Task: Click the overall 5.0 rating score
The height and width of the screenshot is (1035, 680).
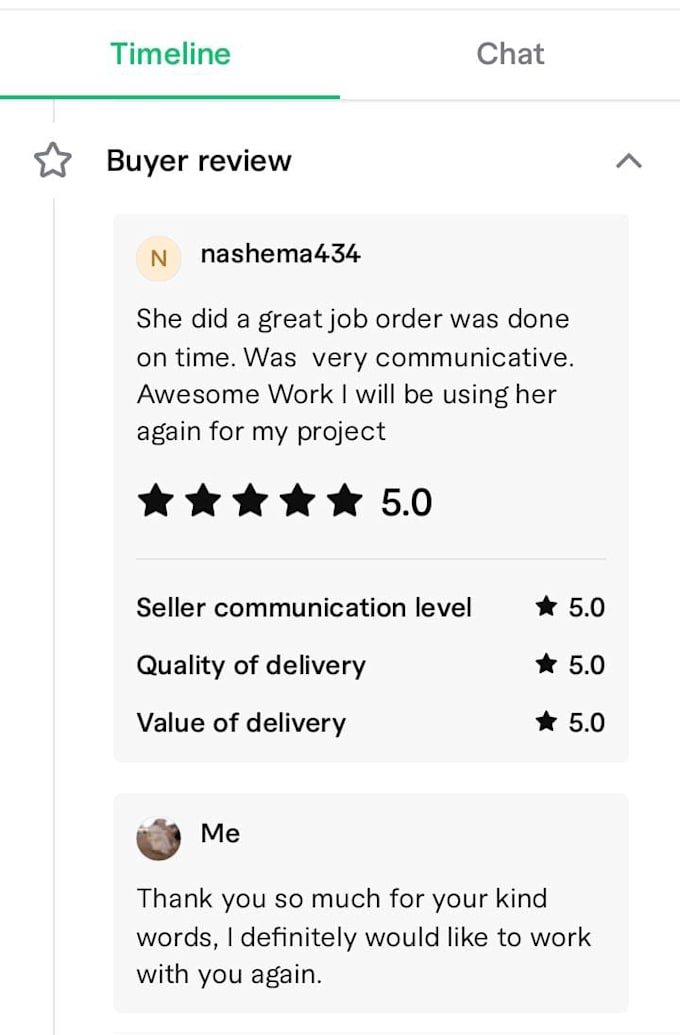Action: [406, 502]
